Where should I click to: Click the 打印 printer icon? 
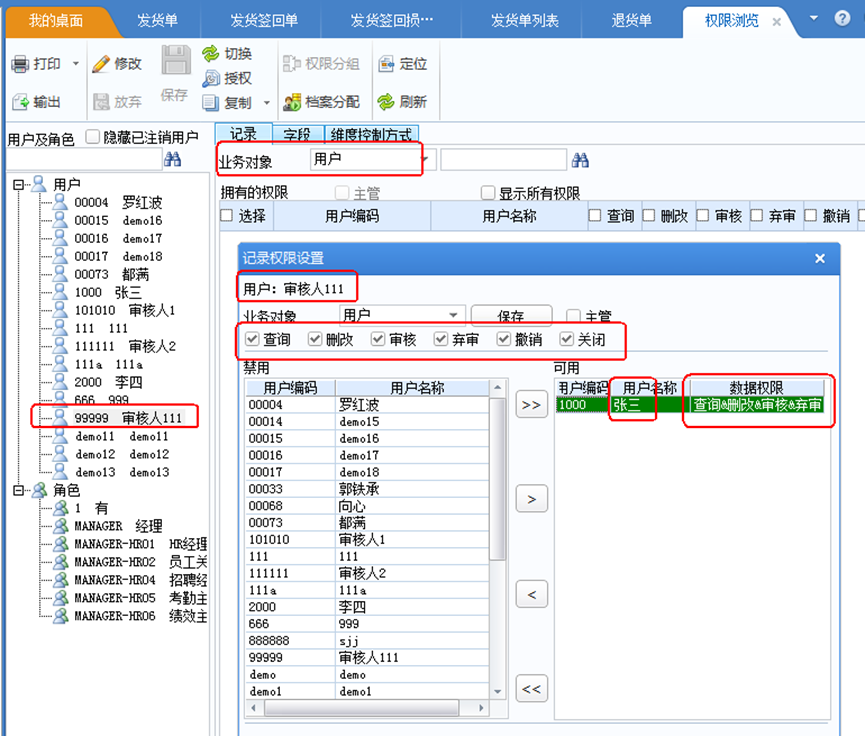click(x=20, y=64)
